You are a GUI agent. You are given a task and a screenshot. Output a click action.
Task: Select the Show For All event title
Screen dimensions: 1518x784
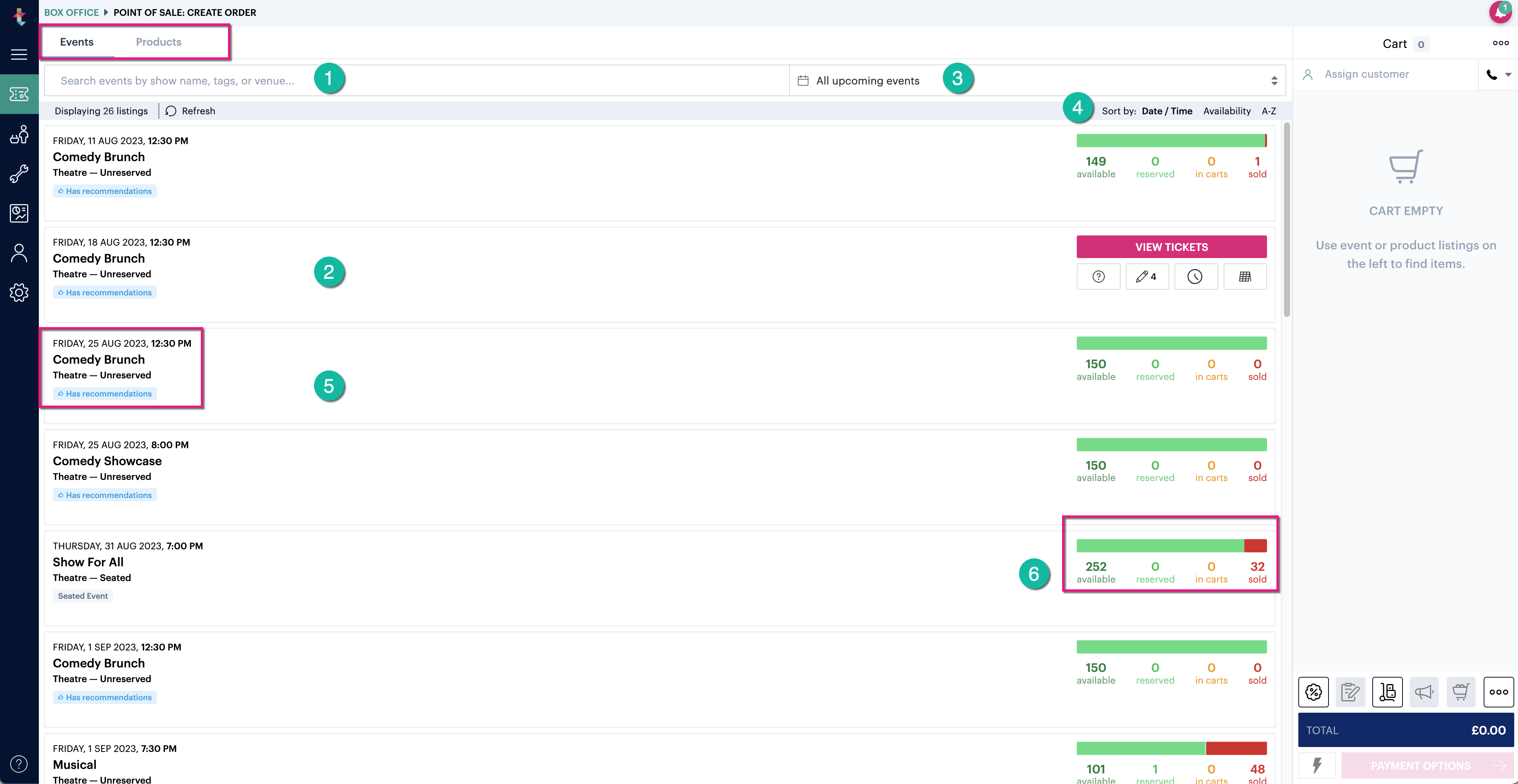[88, 563]
